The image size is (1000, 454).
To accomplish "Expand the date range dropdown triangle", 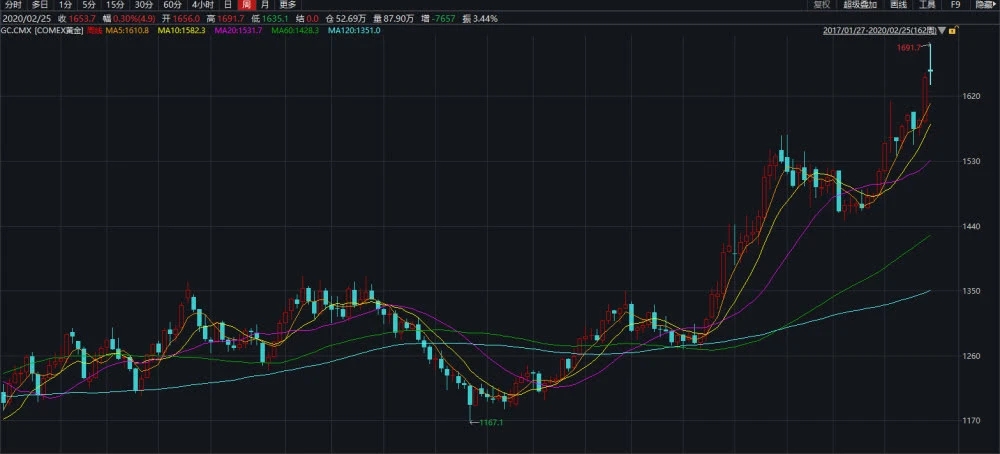I will [x=942, y=31].
